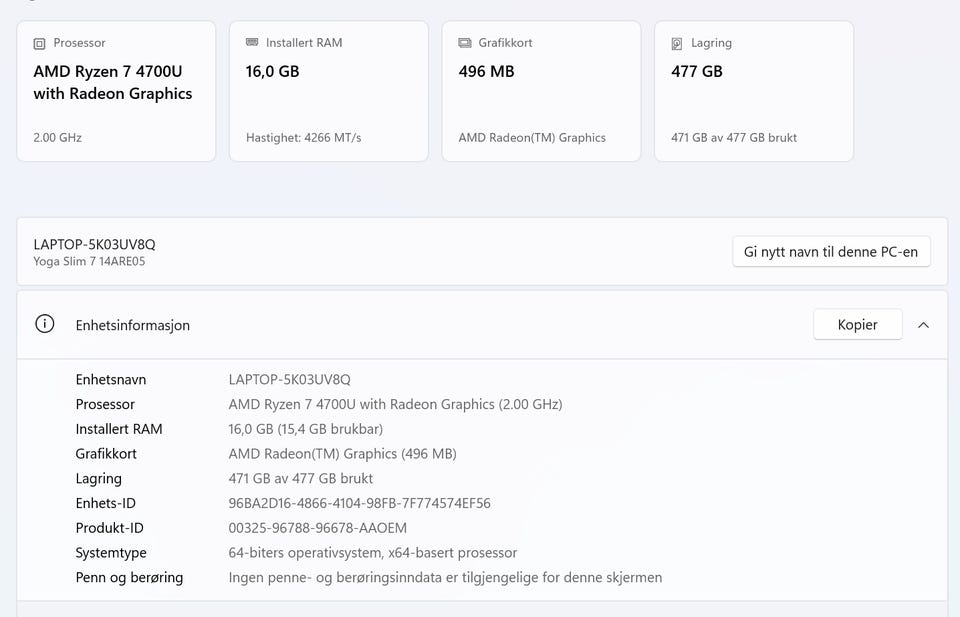The width and height of the screenshot is (960, 617).
Task: Click the Installert RAM memory icon
Action: tap(252, 42)
